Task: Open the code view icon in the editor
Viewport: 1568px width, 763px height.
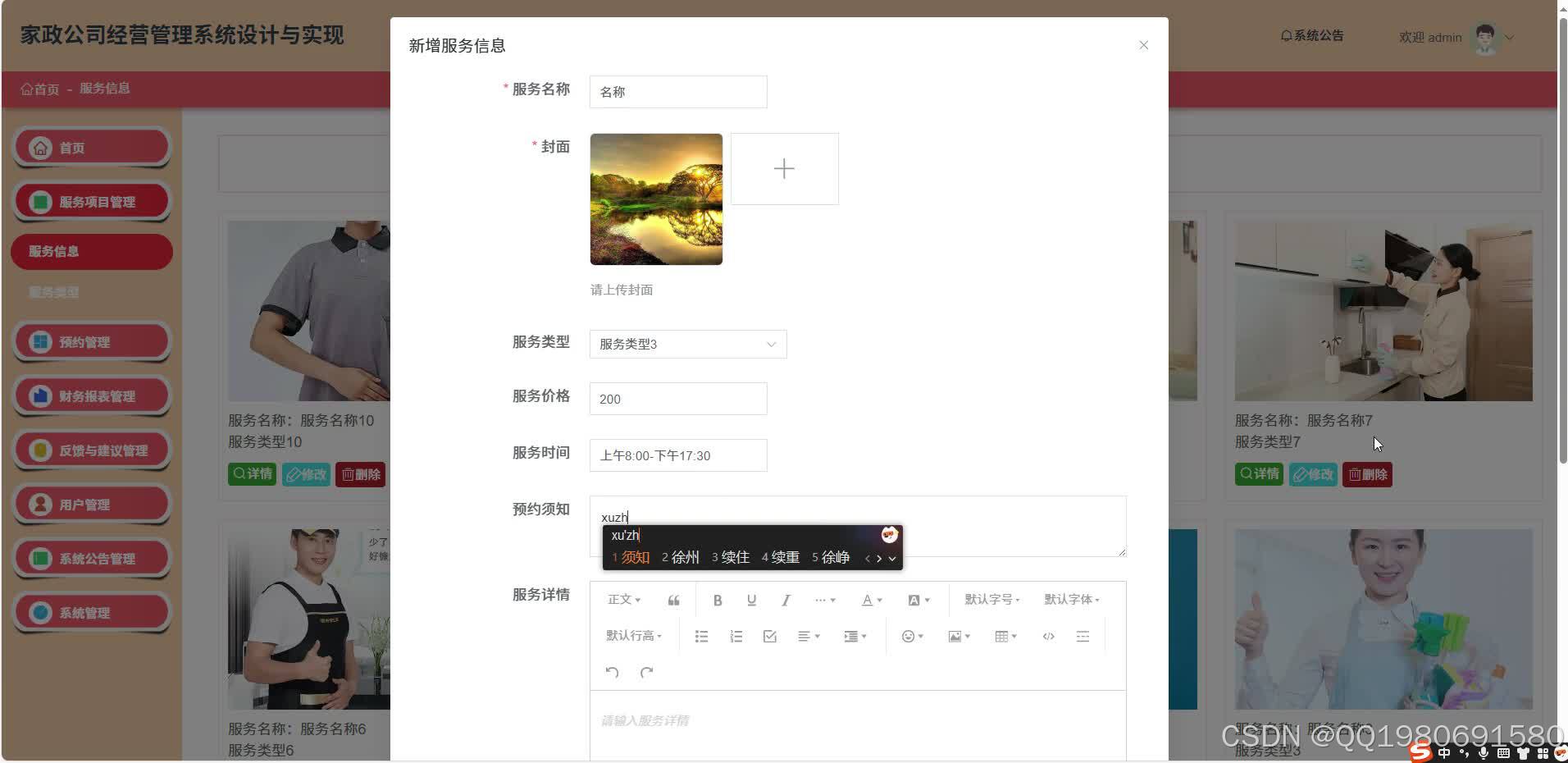Action: (1048, 636)
